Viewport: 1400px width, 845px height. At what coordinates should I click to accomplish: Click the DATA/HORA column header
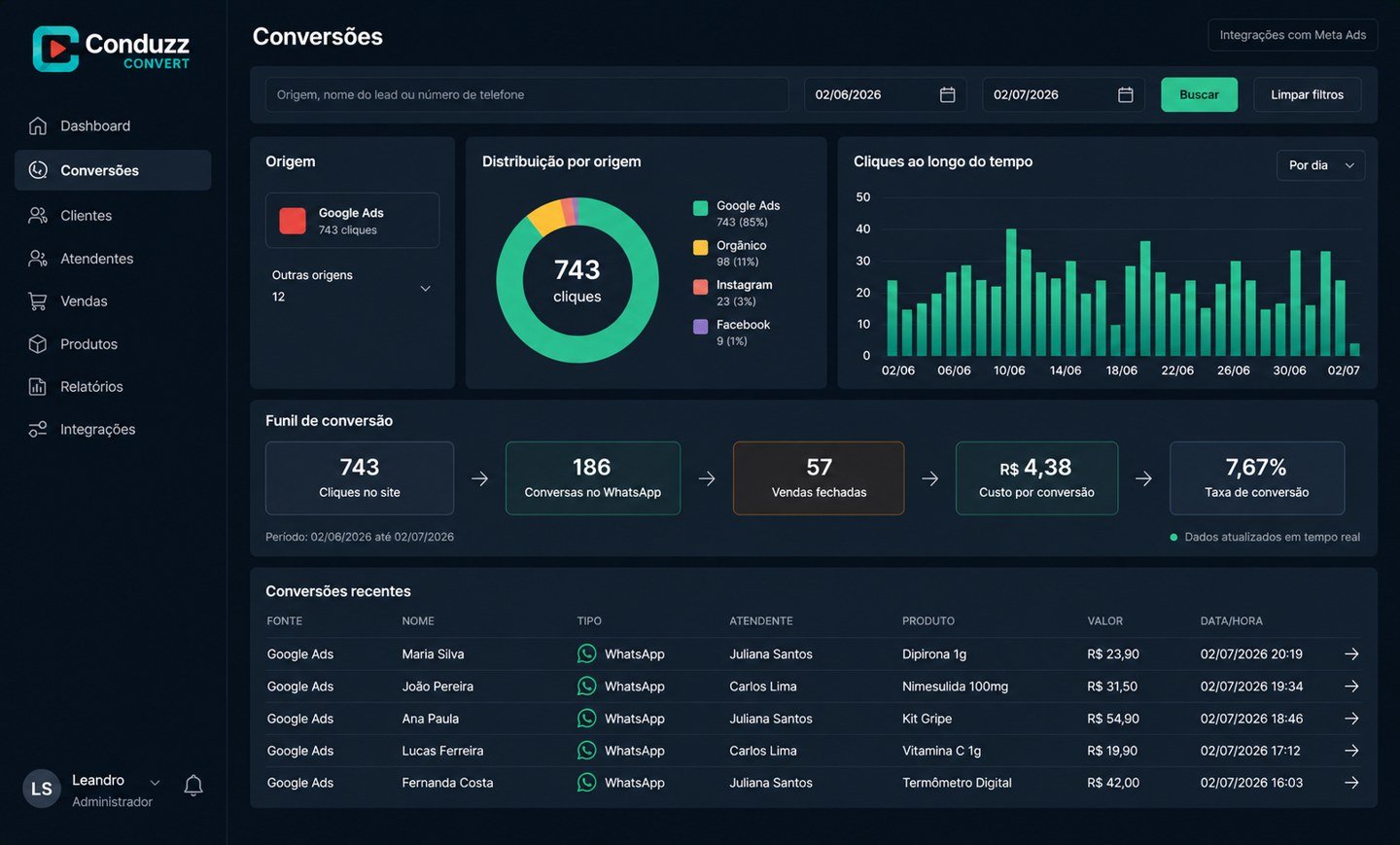click(x=1232, y=620)
